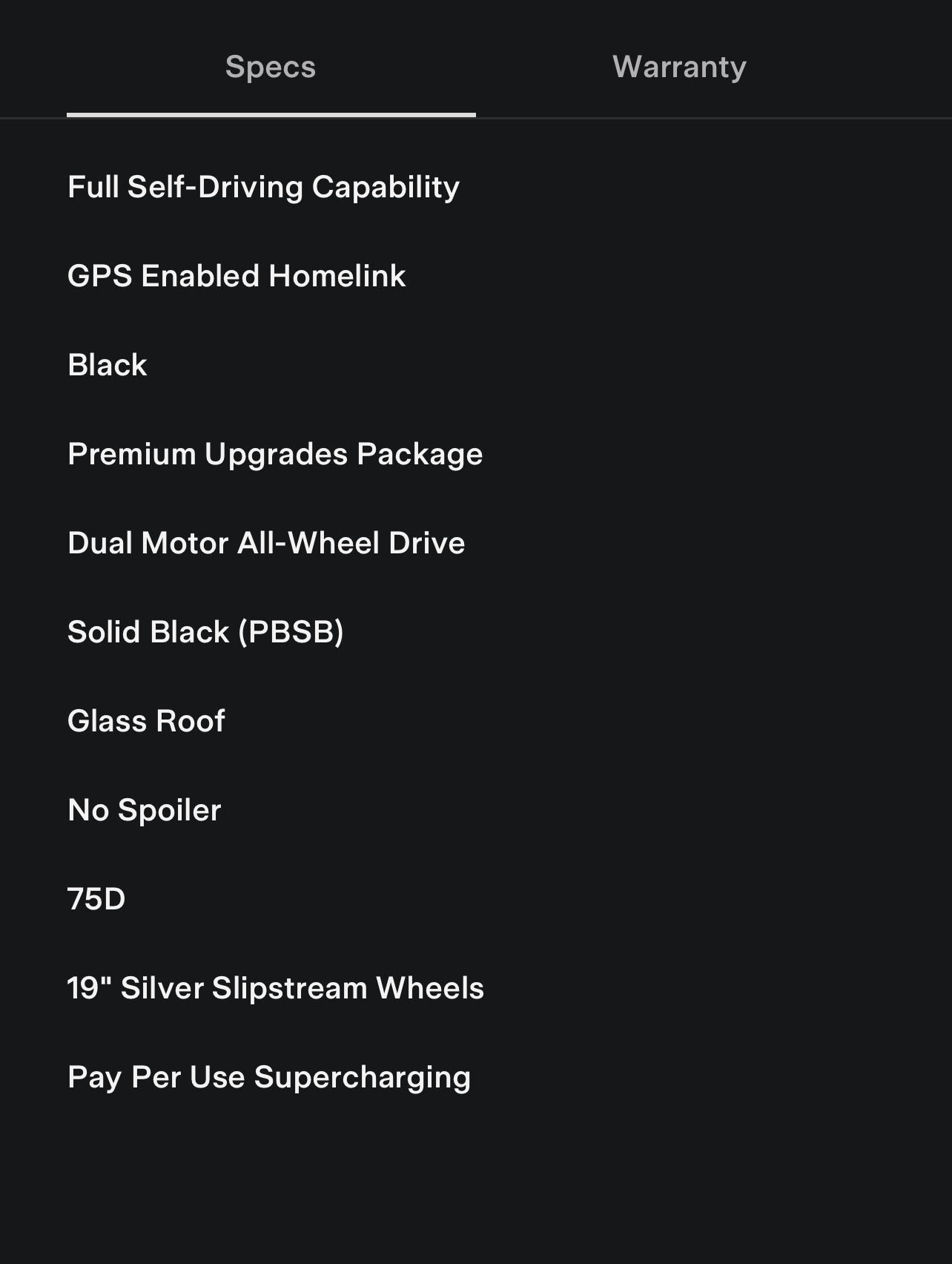
Task: Select Dual Motor All-Wheel Drive entry
Action: coord(266,543)
